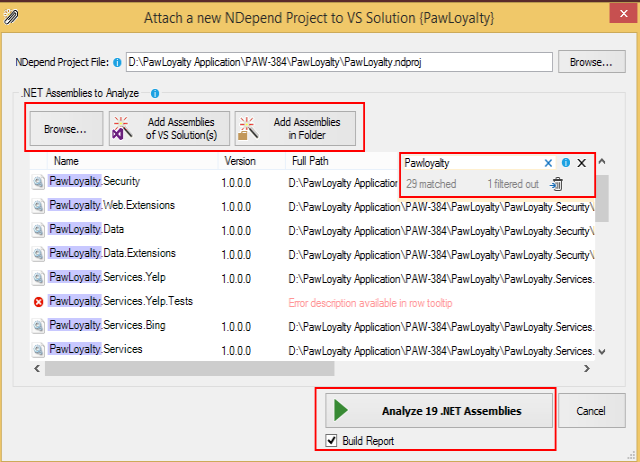640x462 pixels.
Task: Click the info icon in the search filter box
Action: click(x=566, y=163)
